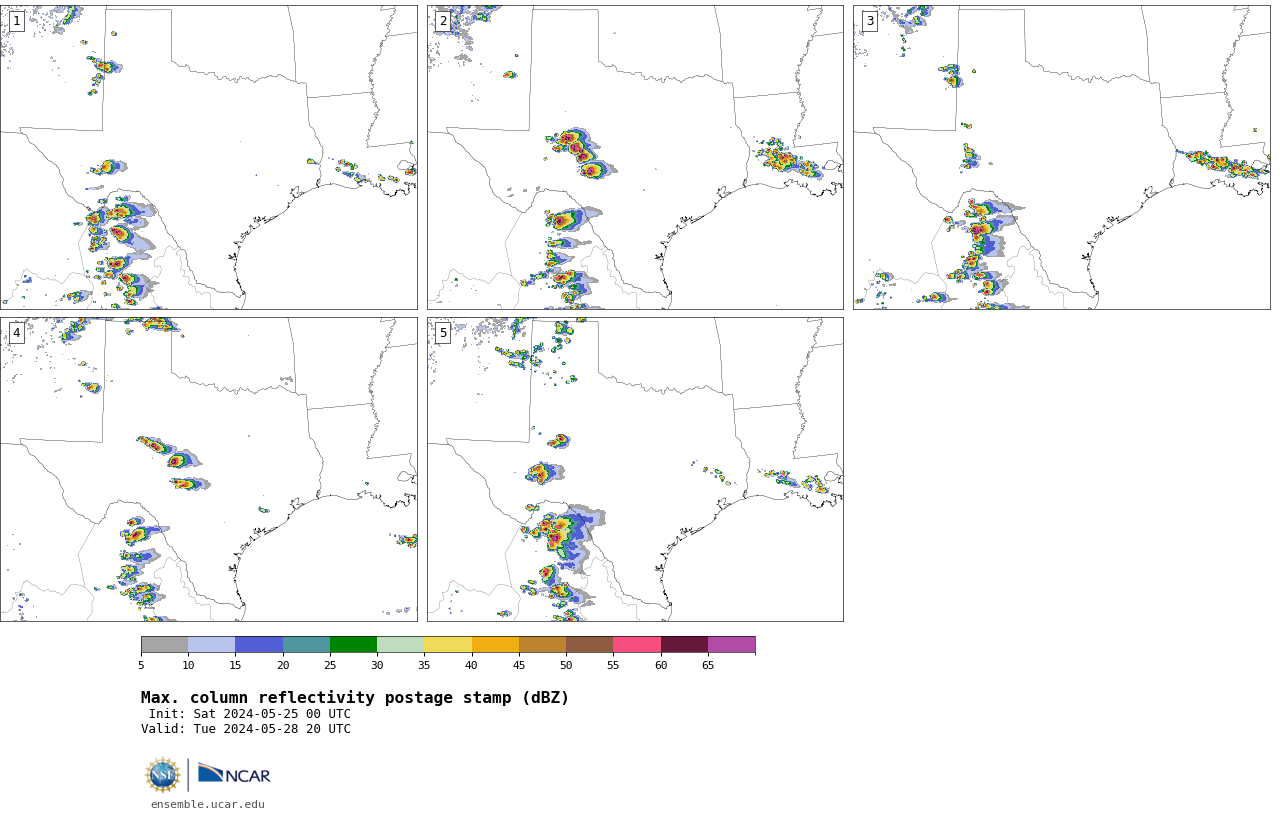This screenshot has height=815, width=1280.
Task: Select the blue 15-20 dBZ swatch
Action: click(259, 644)
